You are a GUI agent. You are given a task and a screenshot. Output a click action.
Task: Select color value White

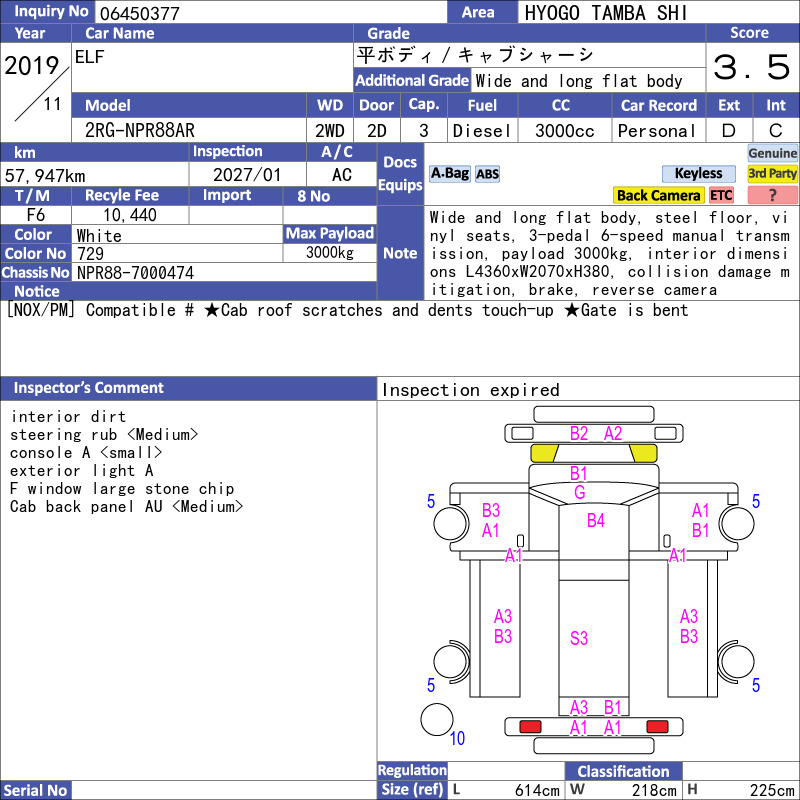99,235
